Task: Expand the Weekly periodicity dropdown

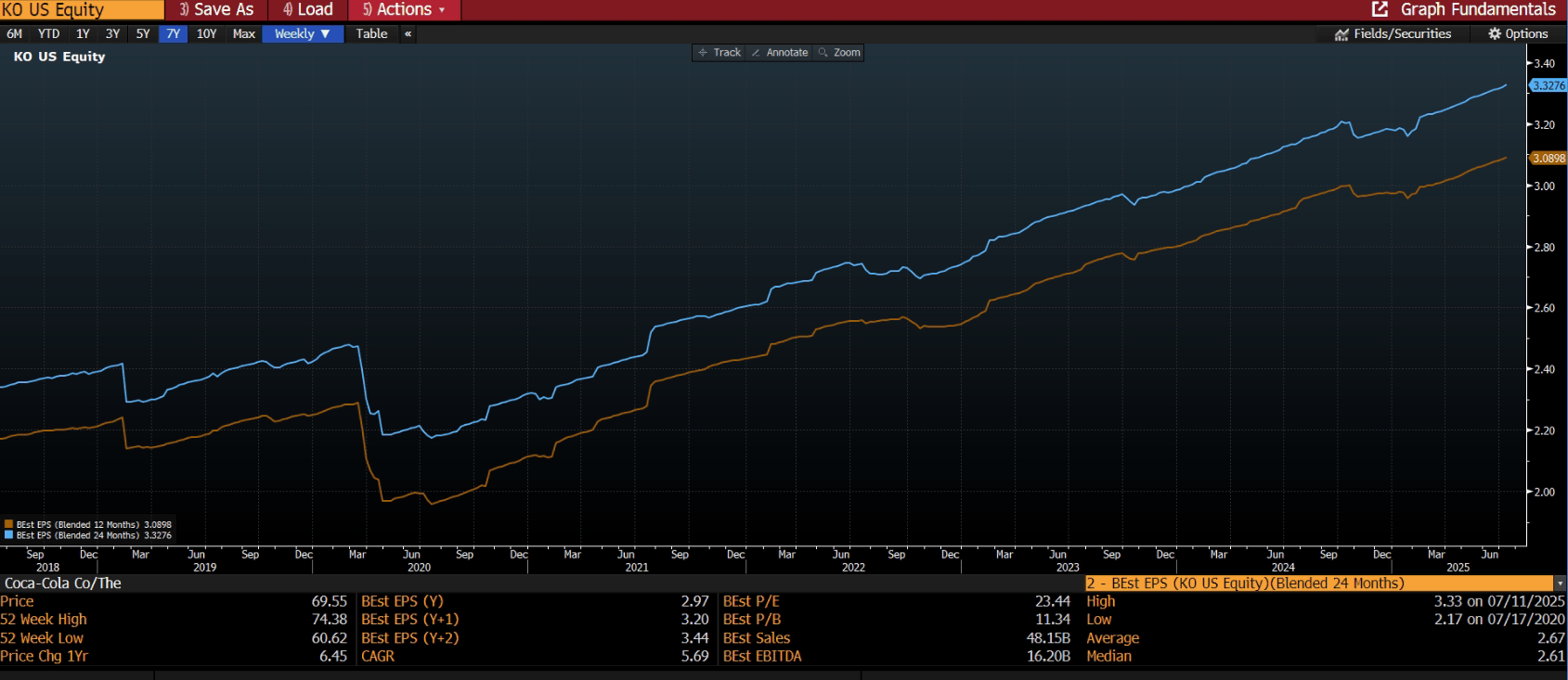Action: (303, 34)
